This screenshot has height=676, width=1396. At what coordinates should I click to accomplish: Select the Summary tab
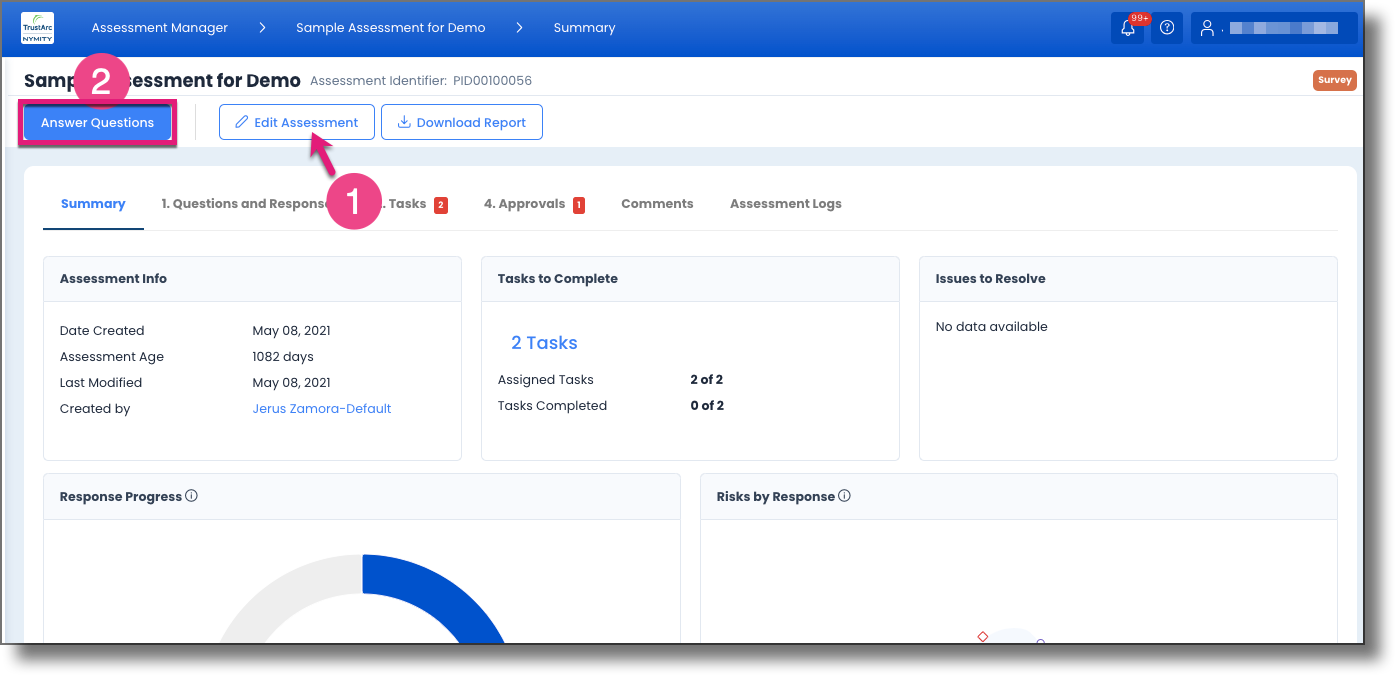pyautogui.click(x=93, y=204)
